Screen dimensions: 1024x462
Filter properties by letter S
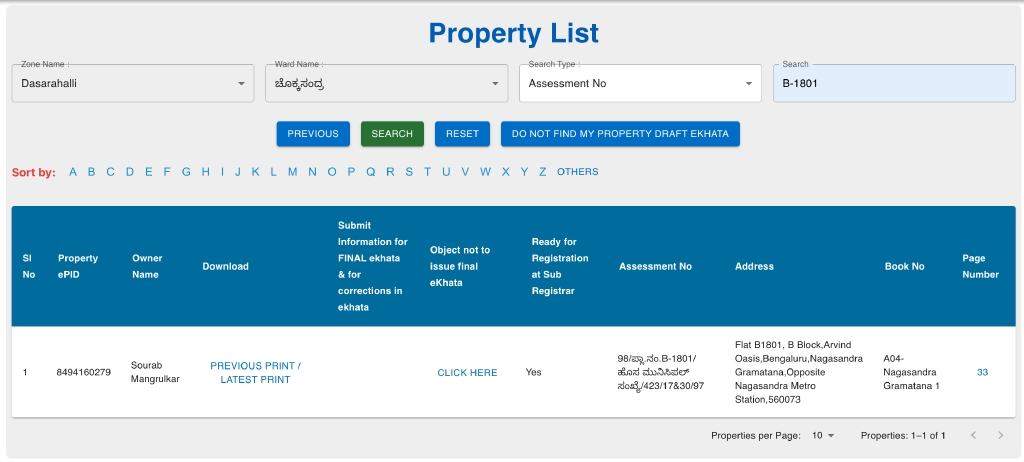point(409,172)
